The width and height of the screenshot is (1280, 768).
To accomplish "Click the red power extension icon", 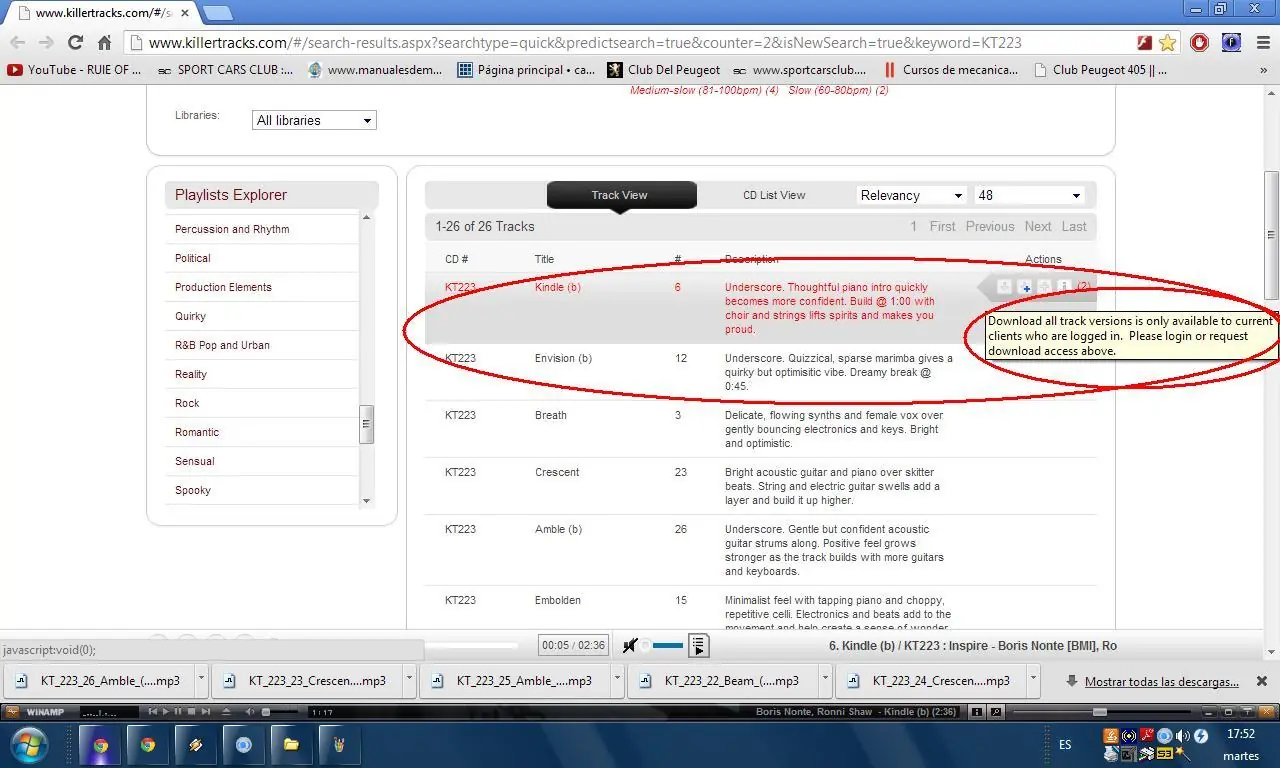I will coord(1200,43).
